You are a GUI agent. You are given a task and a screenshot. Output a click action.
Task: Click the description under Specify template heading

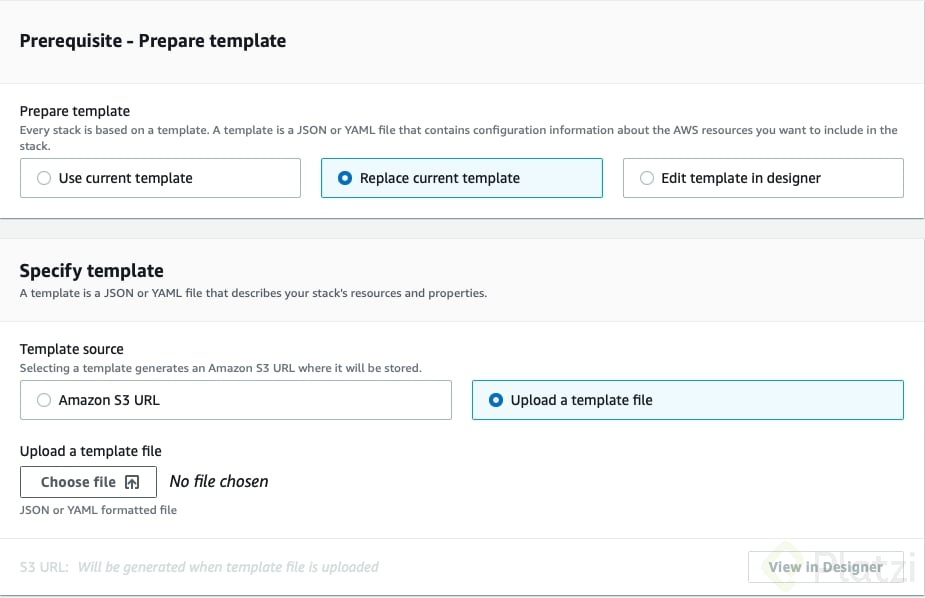[253, 294]
